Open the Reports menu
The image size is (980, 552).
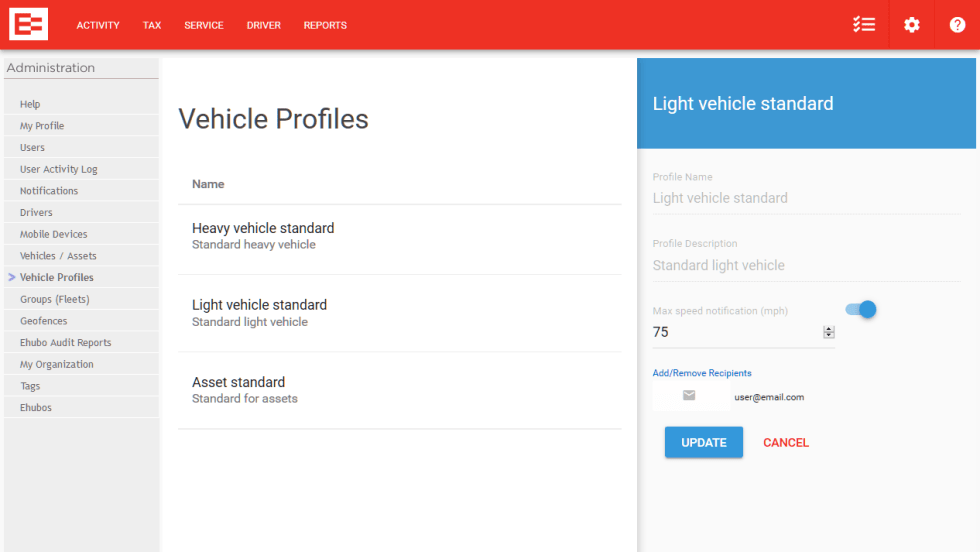pyautogui.click(x=325, y=25)
